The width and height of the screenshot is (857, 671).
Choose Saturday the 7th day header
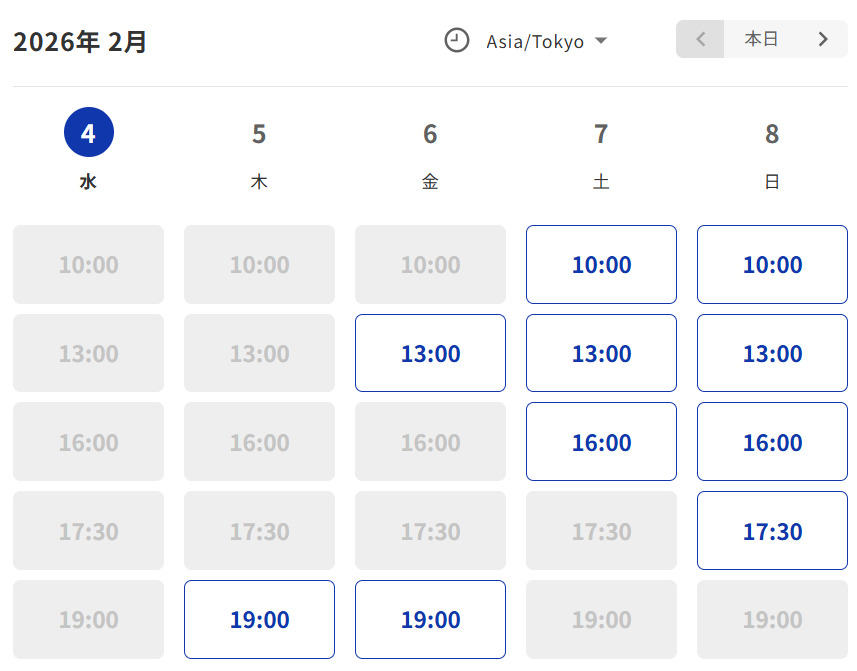pos(601,152)
